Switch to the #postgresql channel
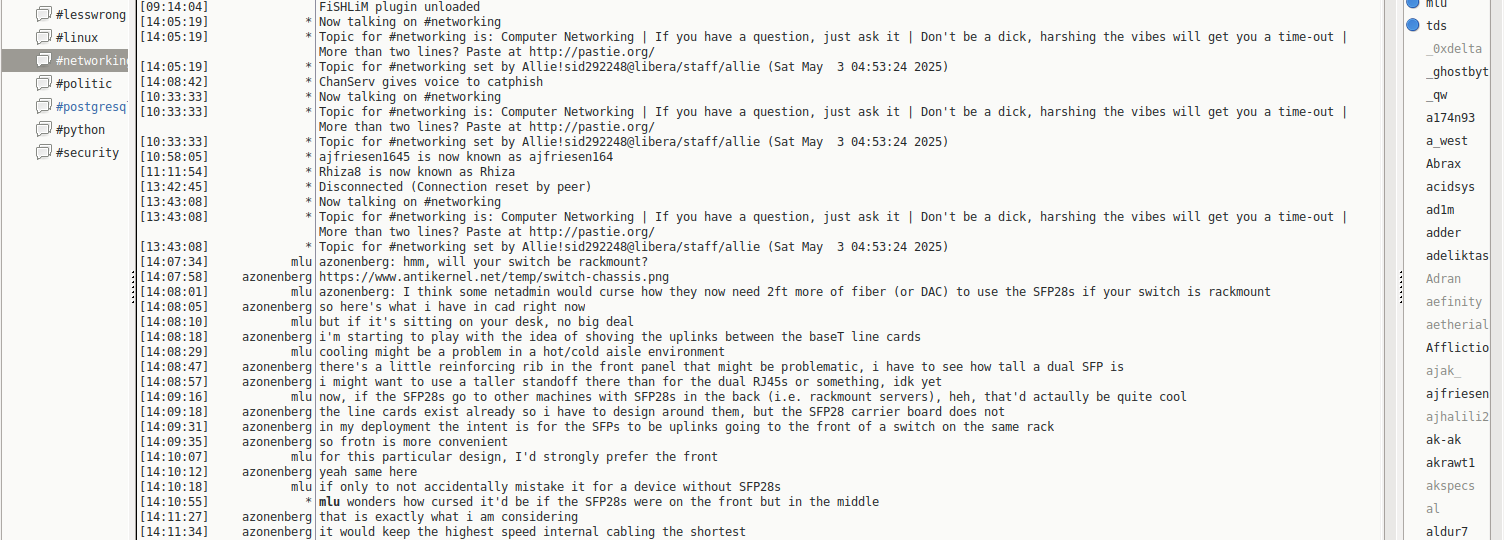Image resolution: width=1504 pixels, height=540 pixels. point(90,106)
